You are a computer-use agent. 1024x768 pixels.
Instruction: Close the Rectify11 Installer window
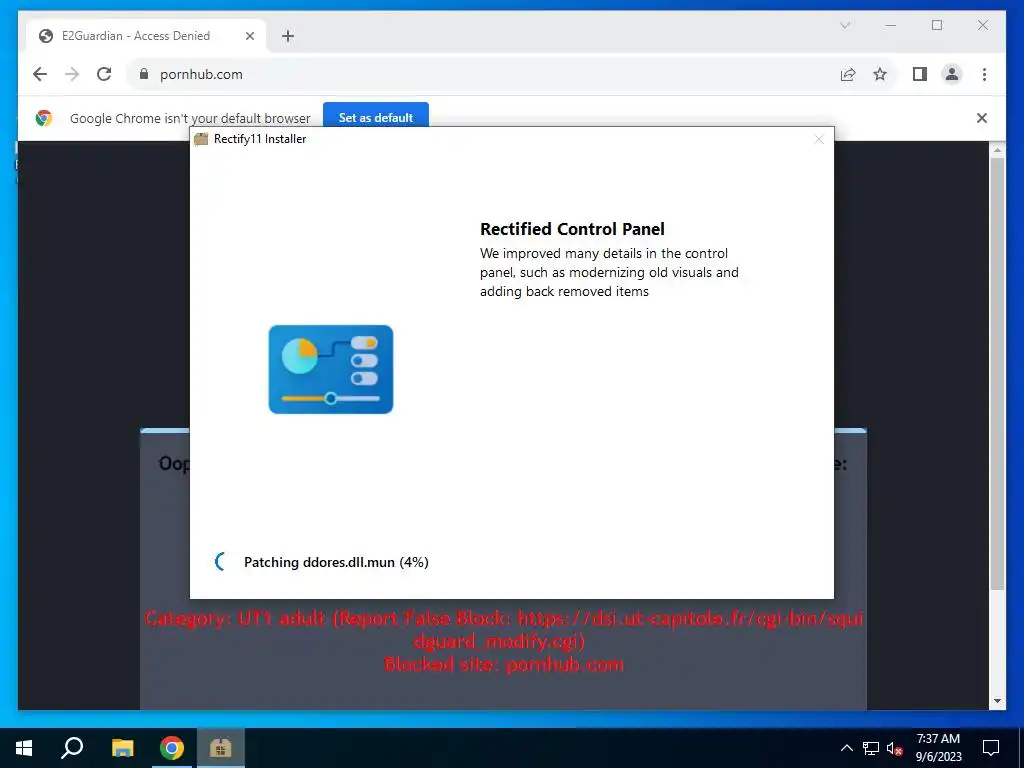pos(819,139)
